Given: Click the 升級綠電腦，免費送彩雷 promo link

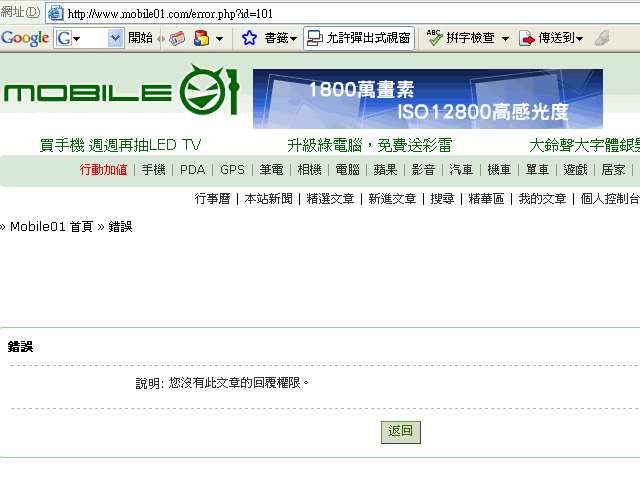Looking at the screenshot, I should 369,145.
